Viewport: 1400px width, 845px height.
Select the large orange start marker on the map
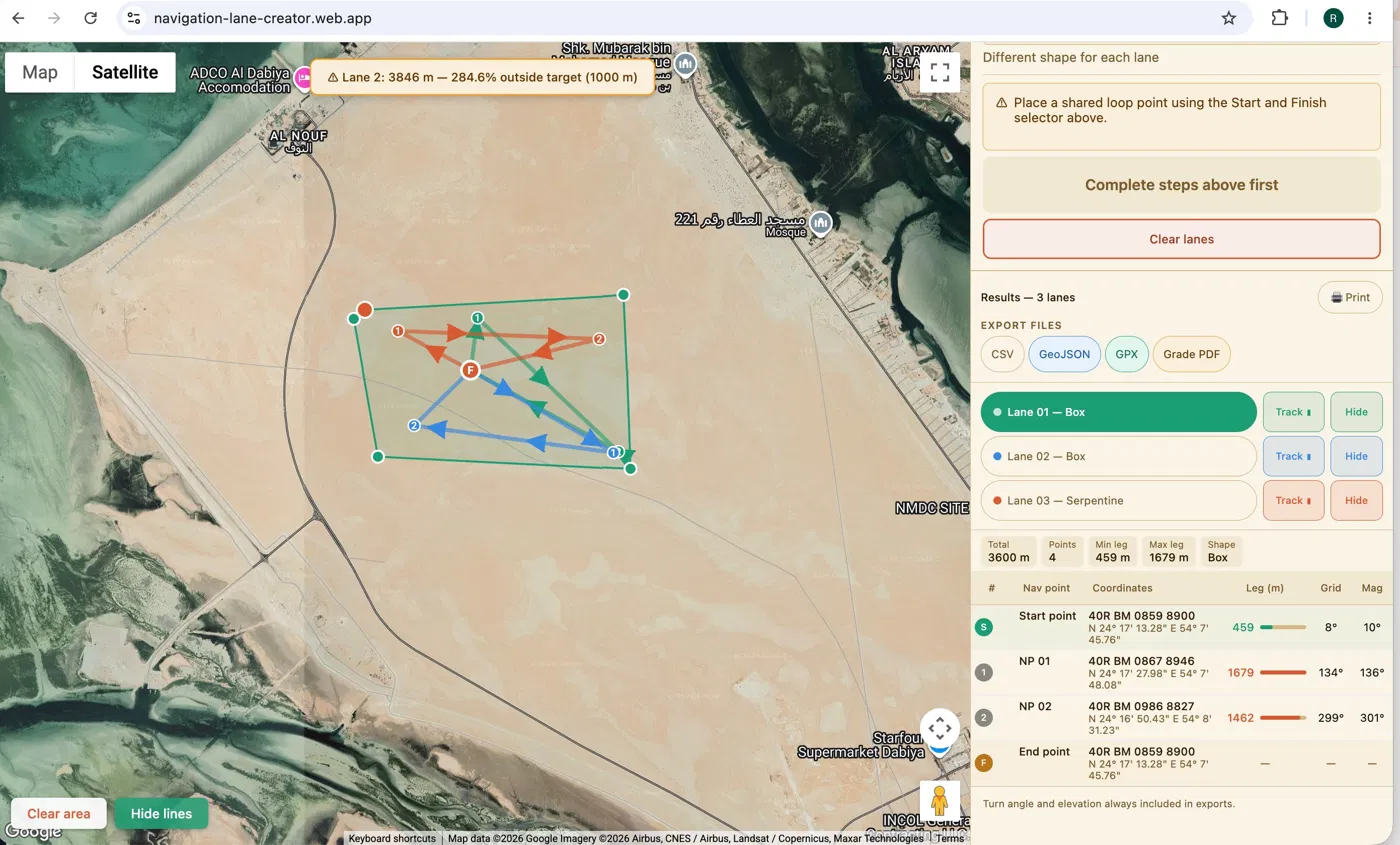coord(365,310)
